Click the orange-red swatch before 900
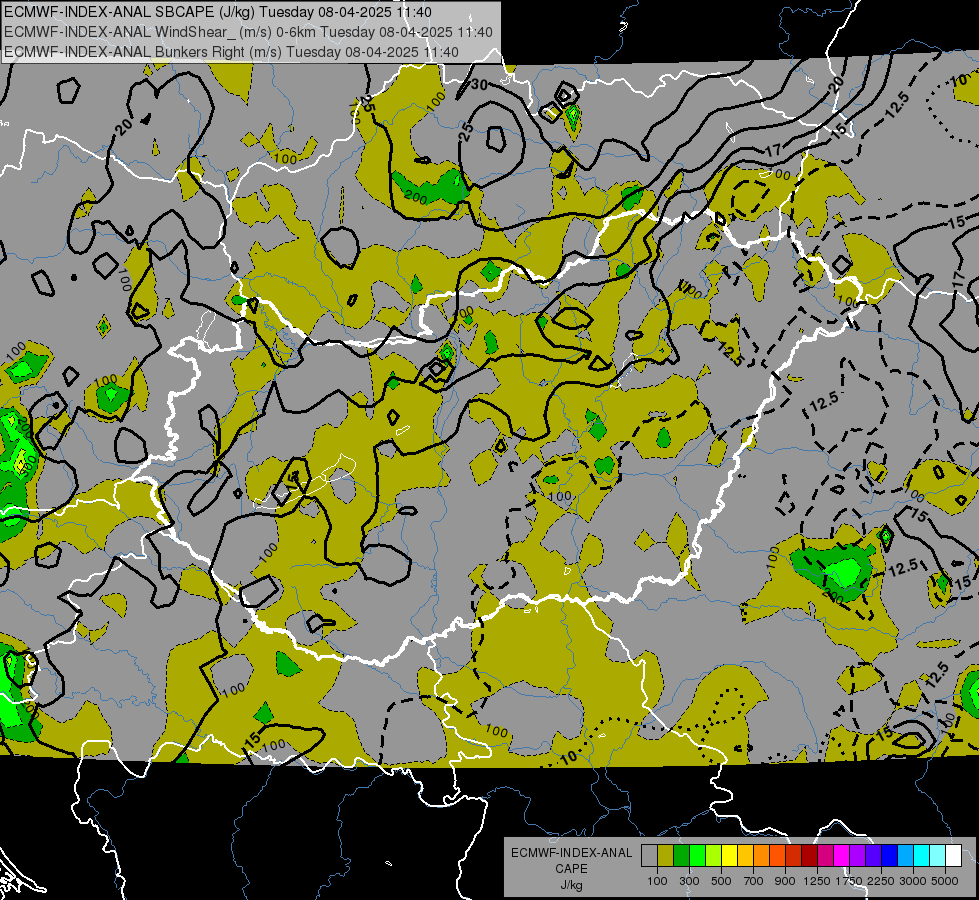The height and width of the screenshot is (900, 979). pos(777,855)
